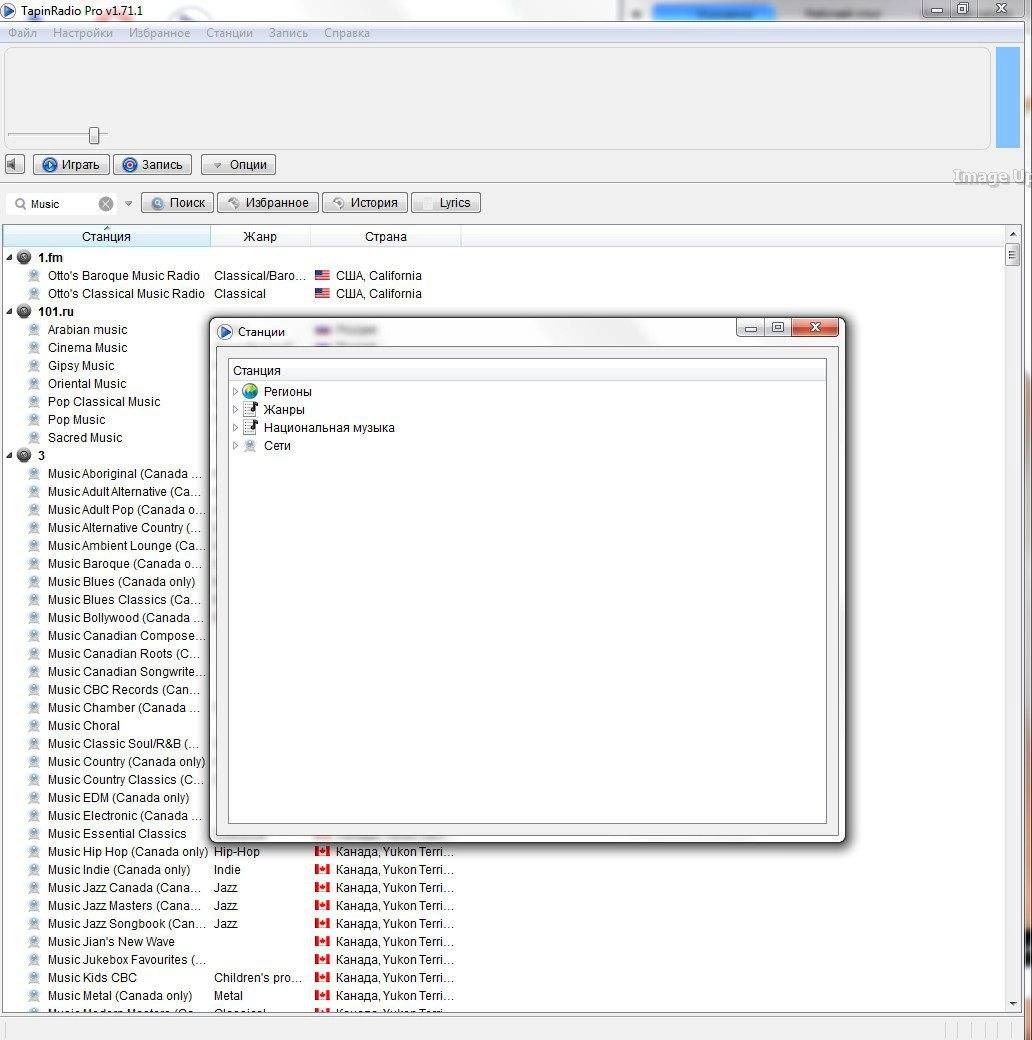Click the station icon for Arabian music

pos(34,330)
